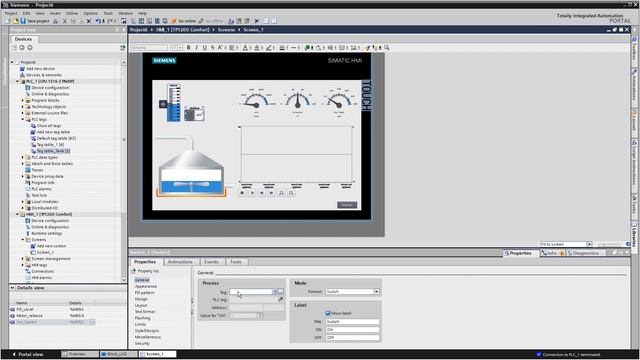Collapse the Details view panel

tap(12, 288)
